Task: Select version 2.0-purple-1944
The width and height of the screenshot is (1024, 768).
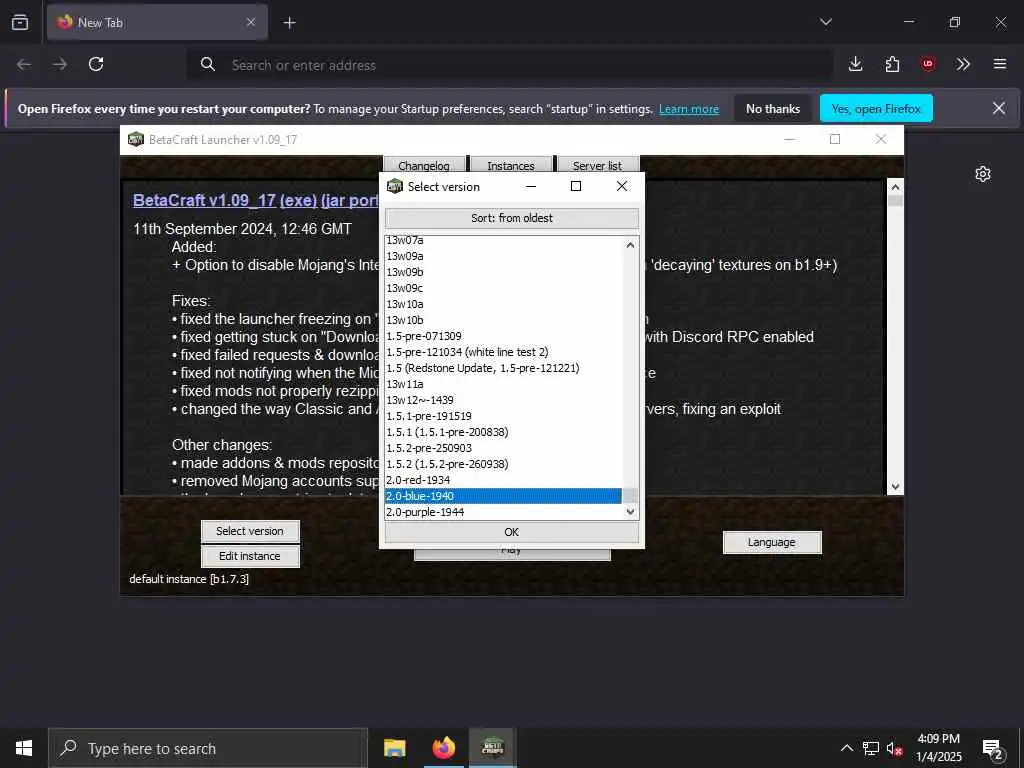Action: 504,512
